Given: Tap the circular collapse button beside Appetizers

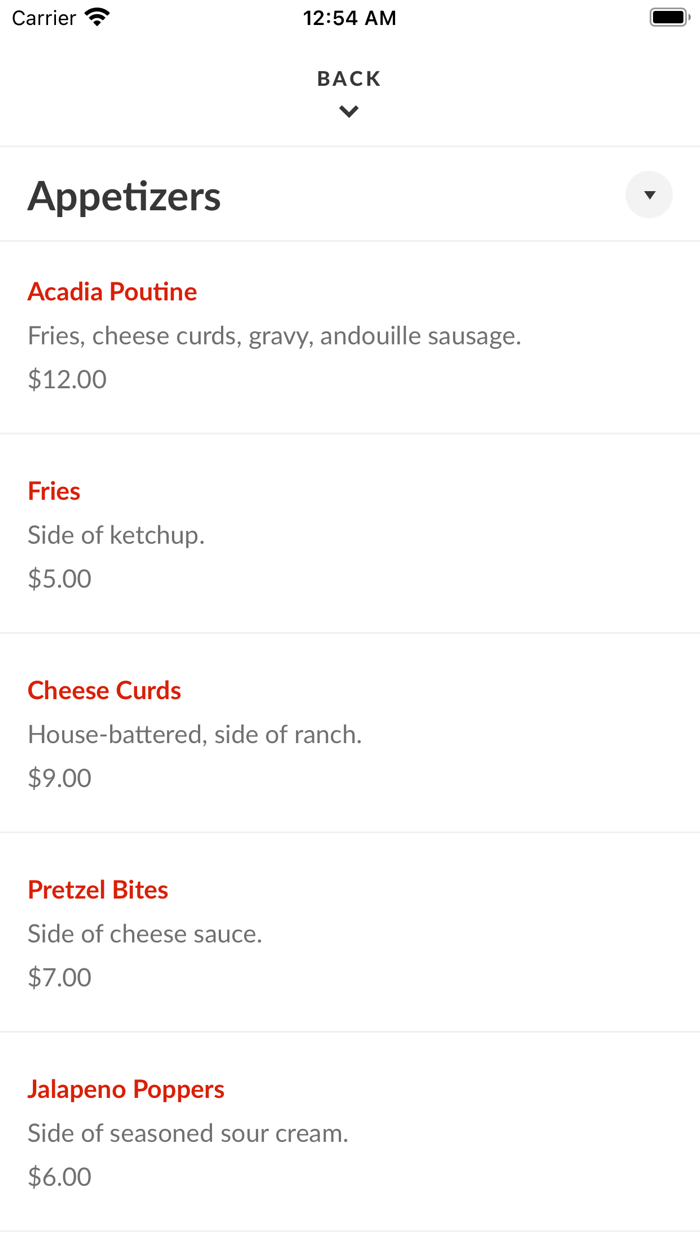Looking at the screenshot, I should [x=648, y=195].
